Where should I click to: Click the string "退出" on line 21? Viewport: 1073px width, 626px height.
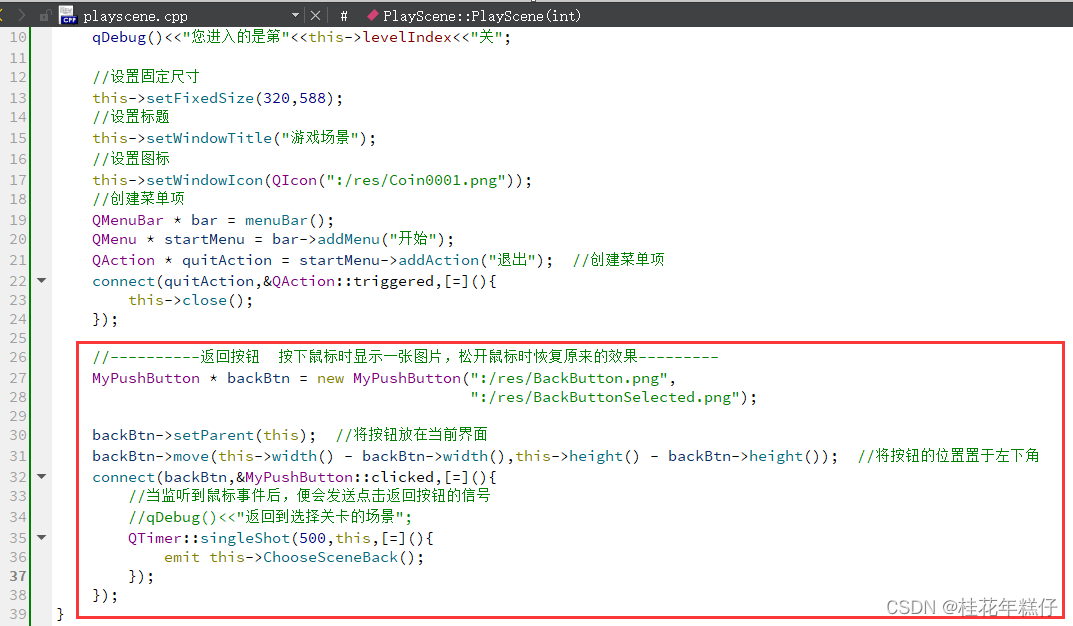click(x=512, y=260)
